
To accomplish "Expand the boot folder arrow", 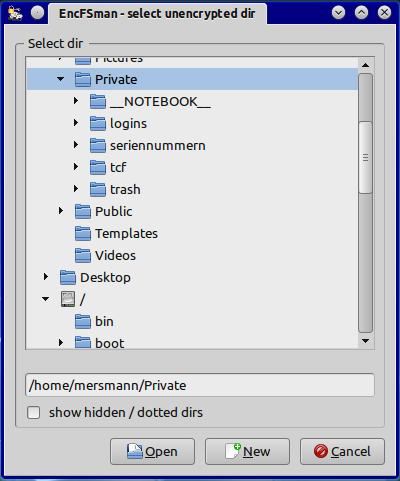I will click(x=61, y=343).
